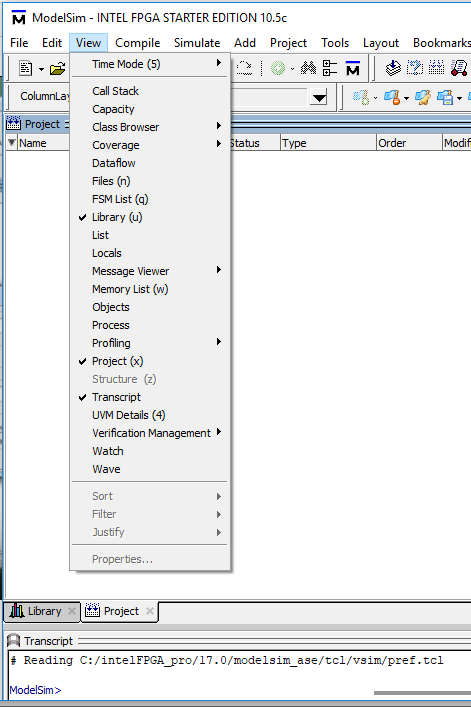471x707 pixels.
Task: Close the Project tab
Action: click(150, 611)
